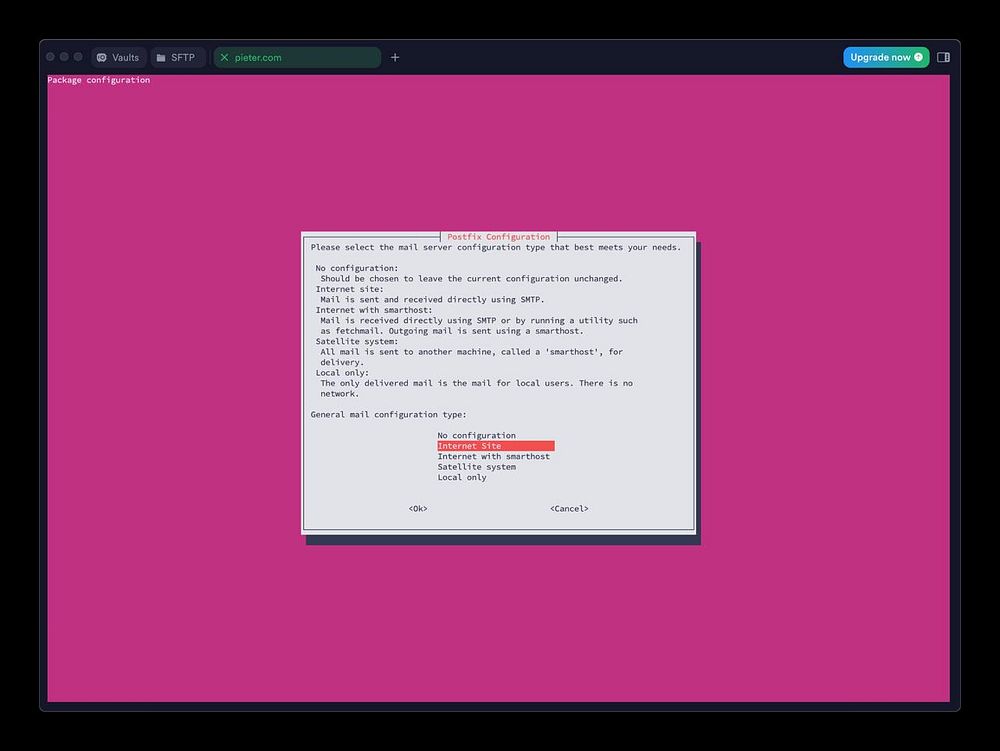This screenshot has height=751, width=1000.
Task: Toggle the sidebar panel icon
Action: [x=943, y=57]
